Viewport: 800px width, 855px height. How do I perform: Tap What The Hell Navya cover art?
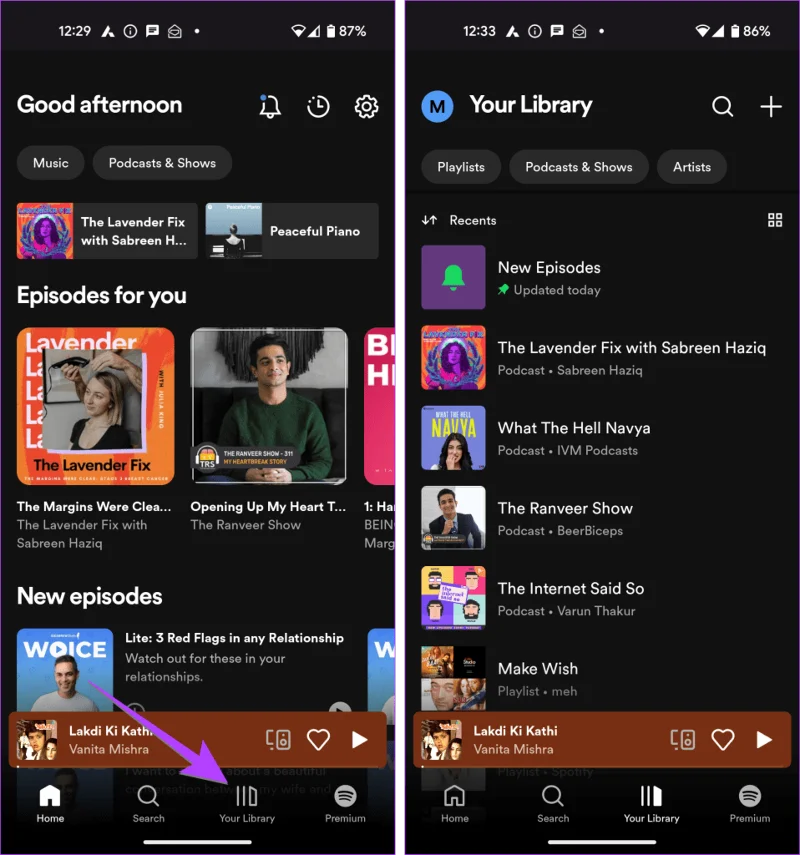[453, 437]
